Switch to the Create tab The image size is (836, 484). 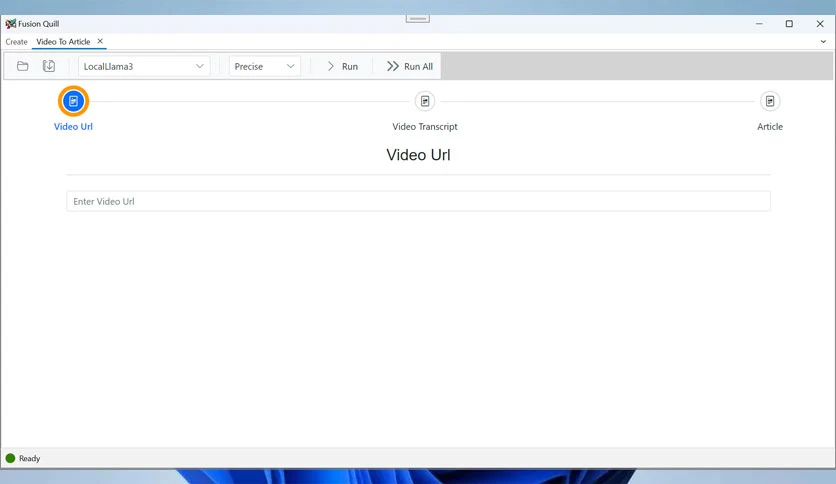(x=17, y=42)
